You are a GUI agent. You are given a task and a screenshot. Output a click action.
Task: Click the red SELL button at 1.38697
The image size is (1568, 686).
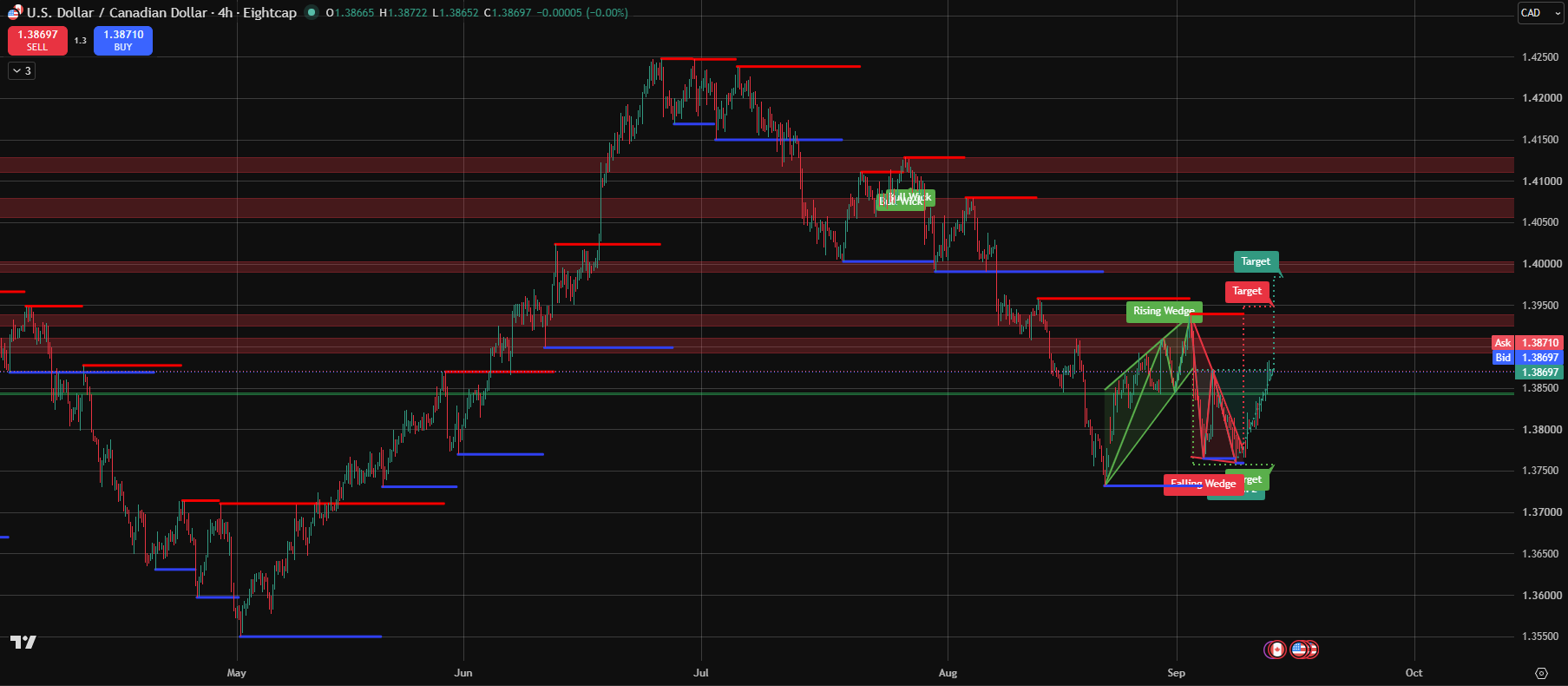coord(37,41)
